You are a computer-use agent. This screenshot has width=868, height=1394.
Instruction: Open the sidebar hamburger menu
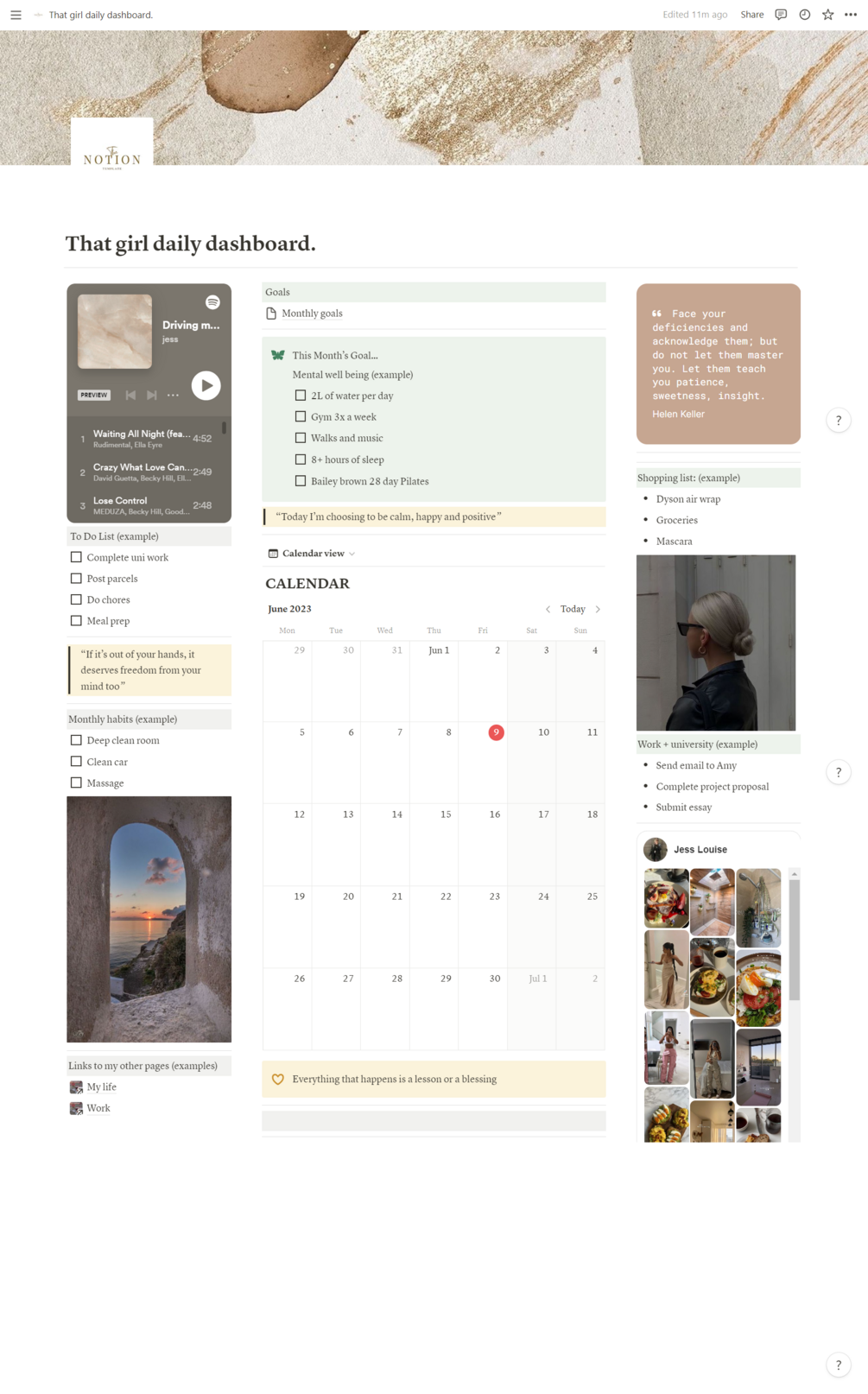[x=16, y=15]
